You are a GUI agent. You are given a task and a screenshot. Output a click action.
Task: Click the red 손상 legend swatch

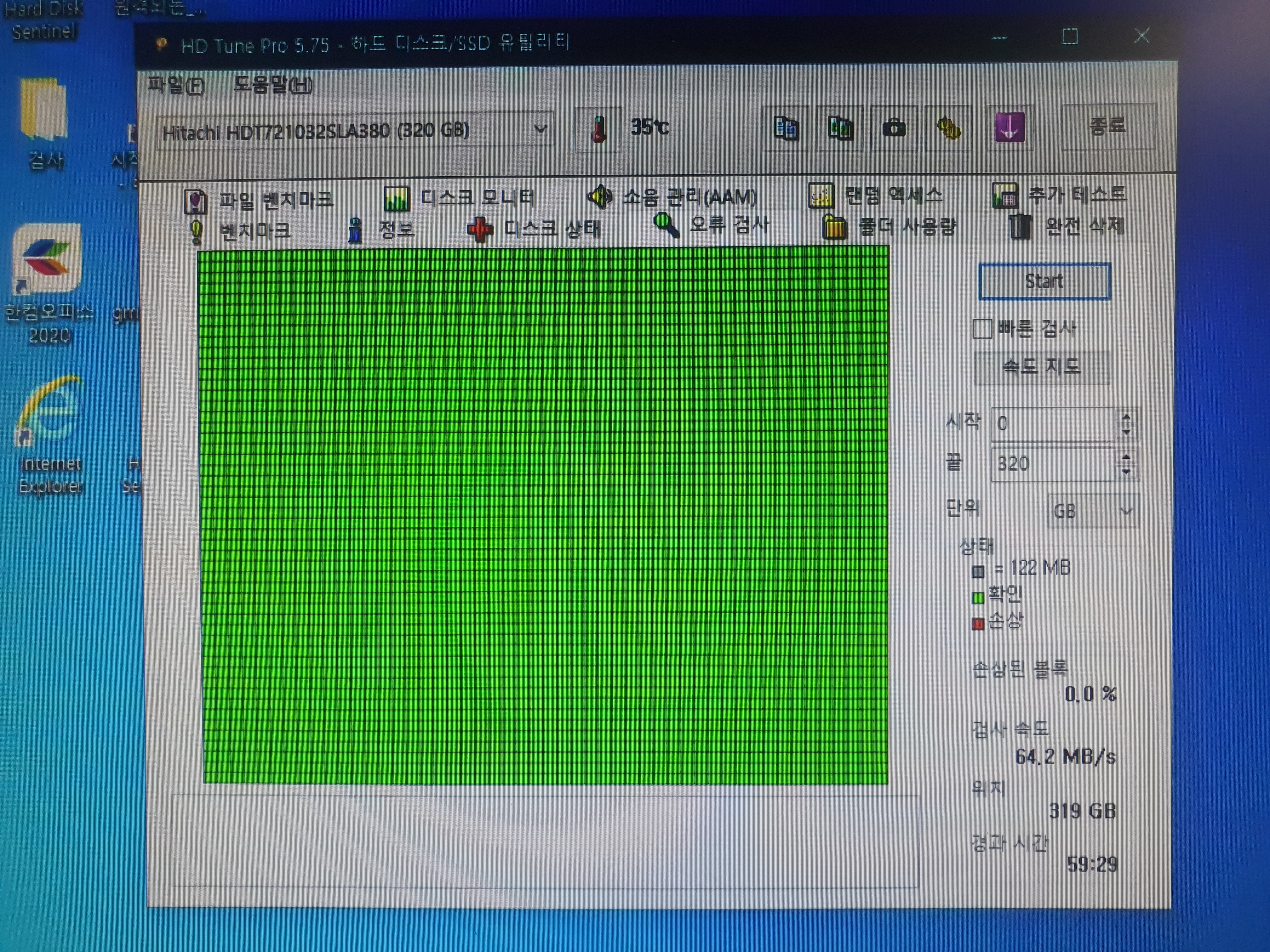(x=978, y=624)
